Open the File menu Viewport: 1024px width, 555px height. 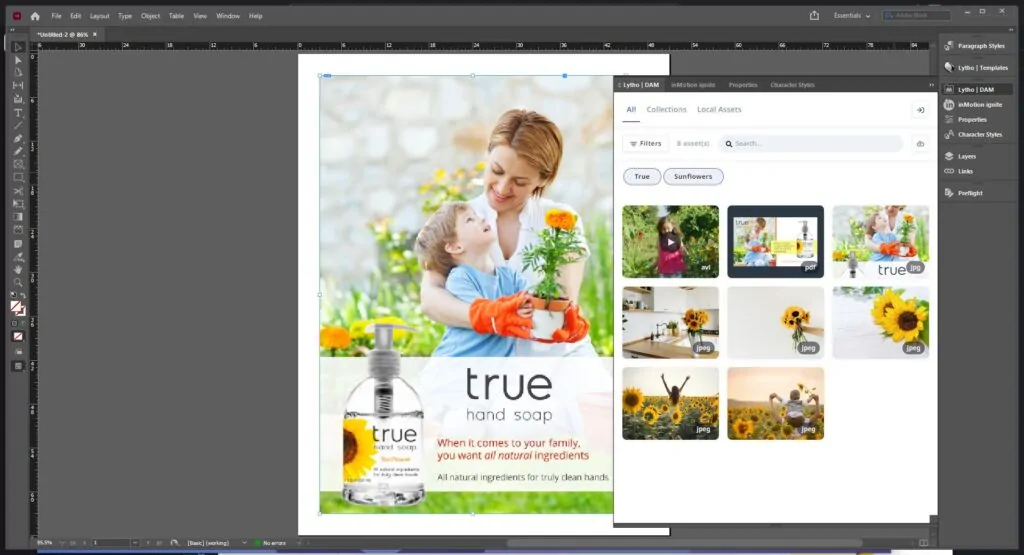(56, 16)
